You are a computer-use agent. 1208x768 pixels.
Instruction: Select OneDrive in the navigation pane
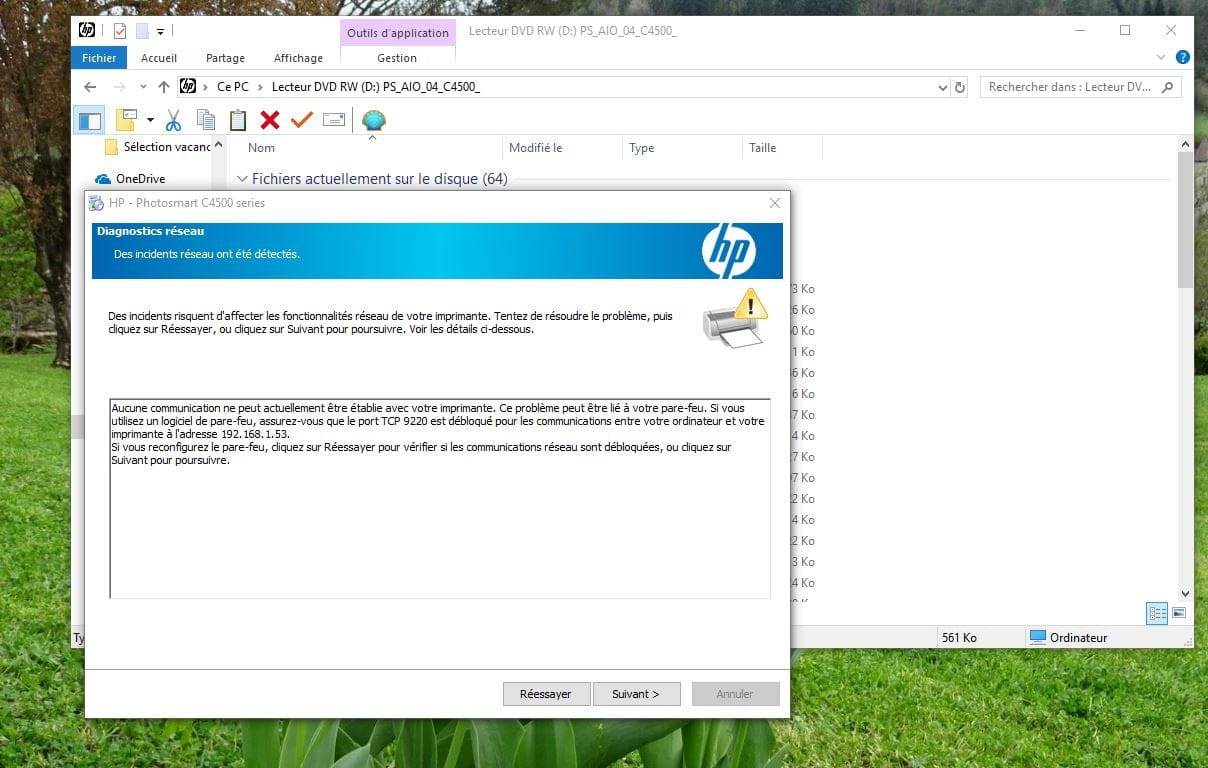[130, 179]
